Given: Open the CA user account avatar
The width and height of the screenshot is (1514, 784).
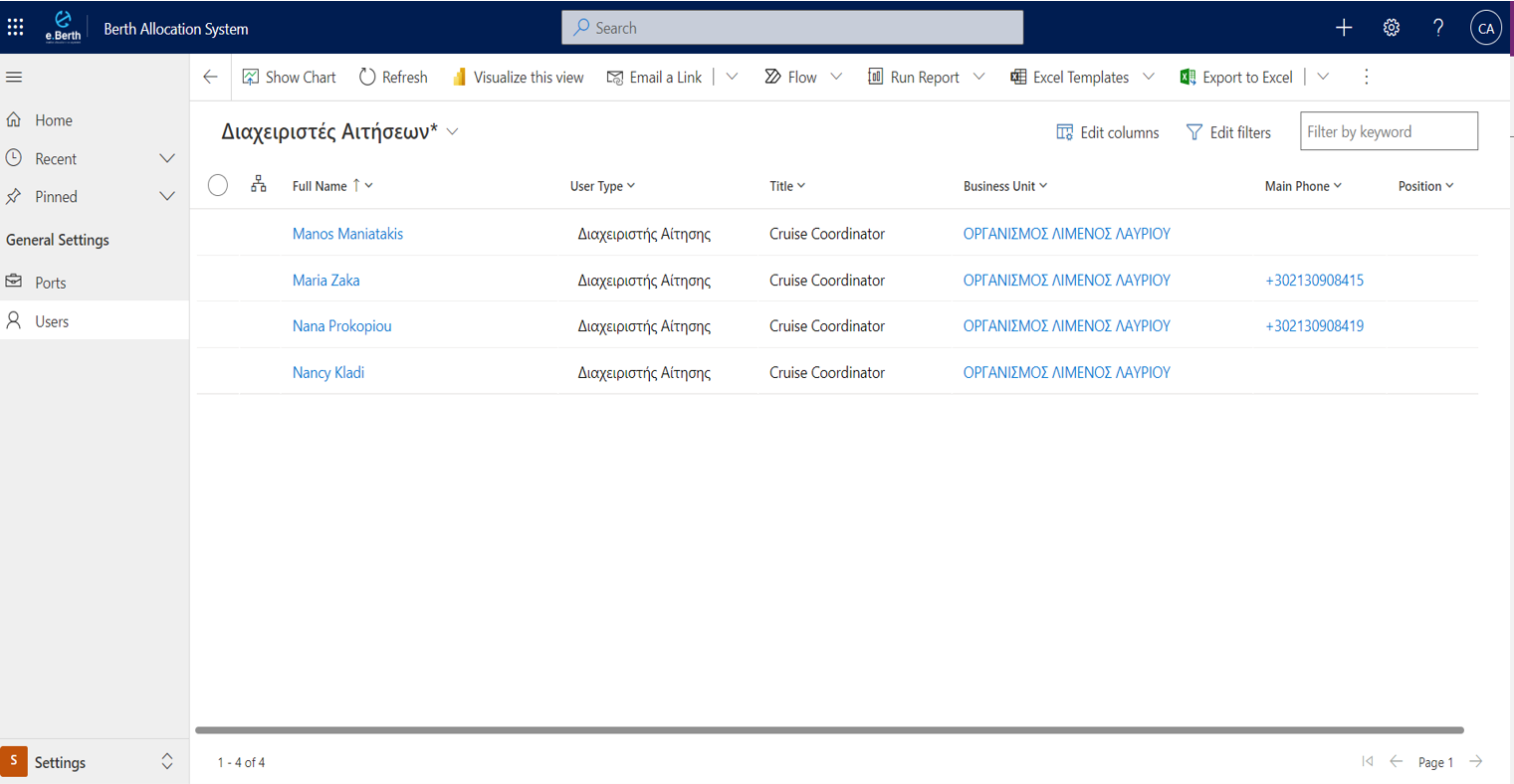Looking at the screenshot, I should coord(1486,28).
